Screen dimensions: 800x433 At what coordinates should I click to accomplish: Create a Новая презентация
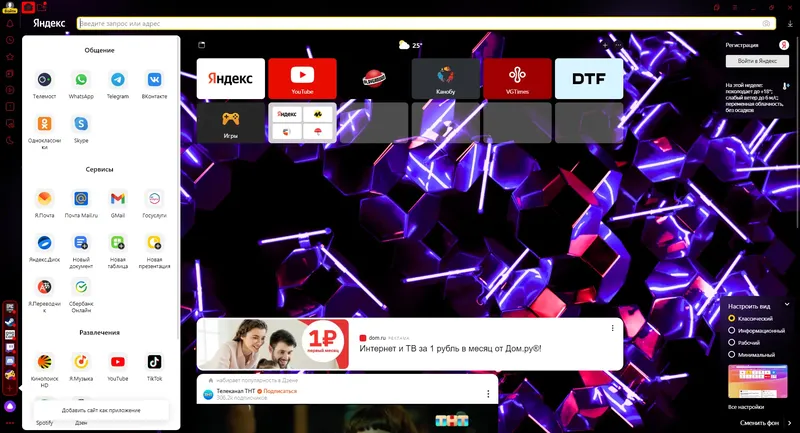[x=155, y=243]
